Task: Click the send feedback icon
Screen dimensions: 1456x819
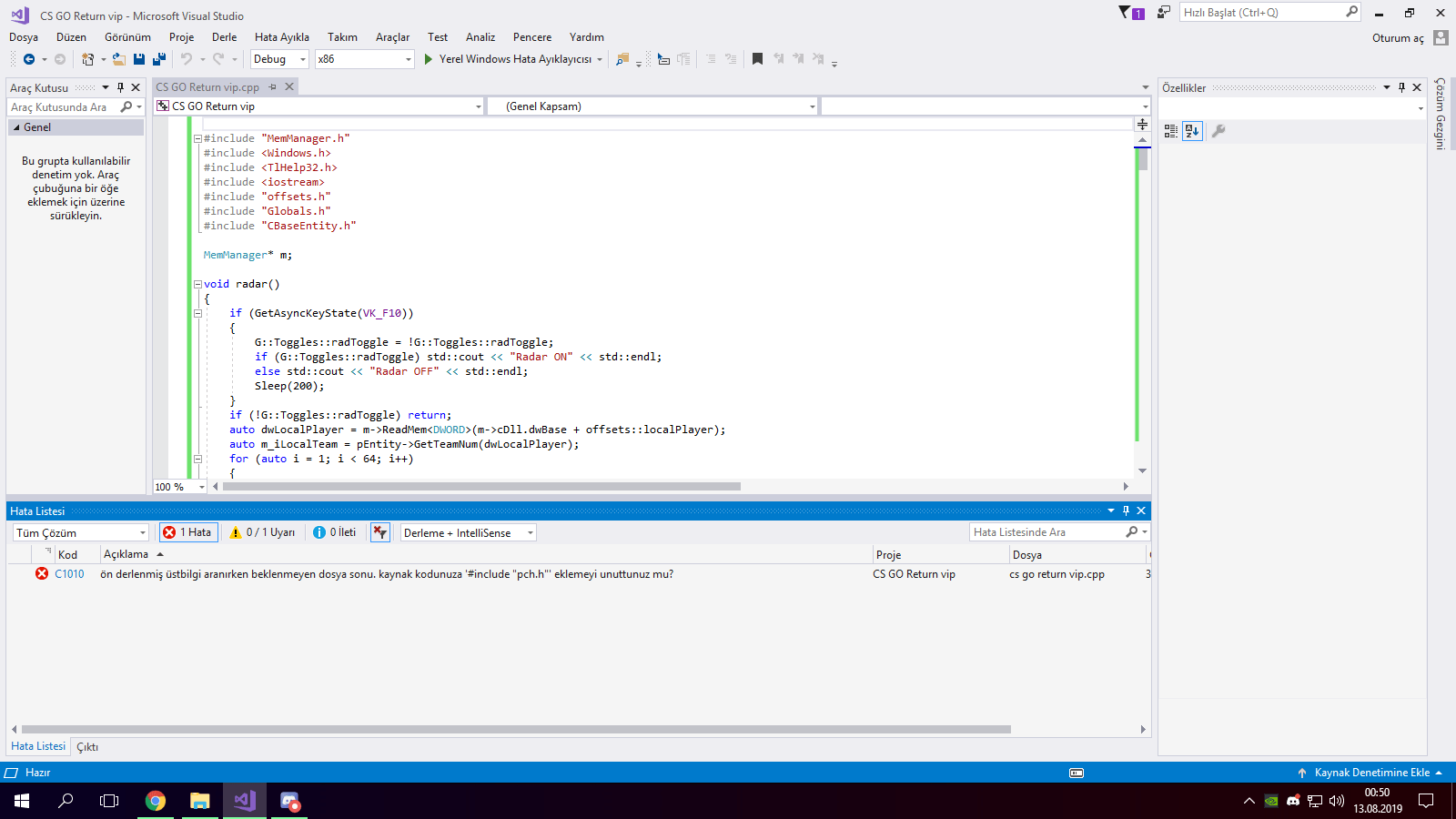Action: 1164,12
